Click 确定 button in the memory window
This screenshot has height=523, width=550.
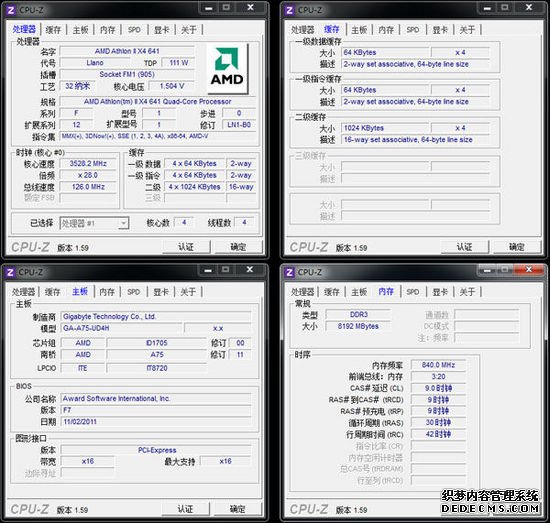coord(517,509)
